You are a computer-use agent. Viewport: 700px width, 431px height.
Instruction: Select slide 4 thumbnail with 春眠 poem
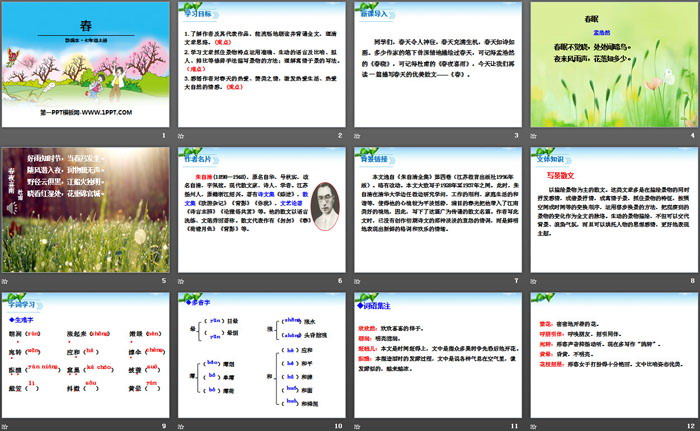click(614, 64)
